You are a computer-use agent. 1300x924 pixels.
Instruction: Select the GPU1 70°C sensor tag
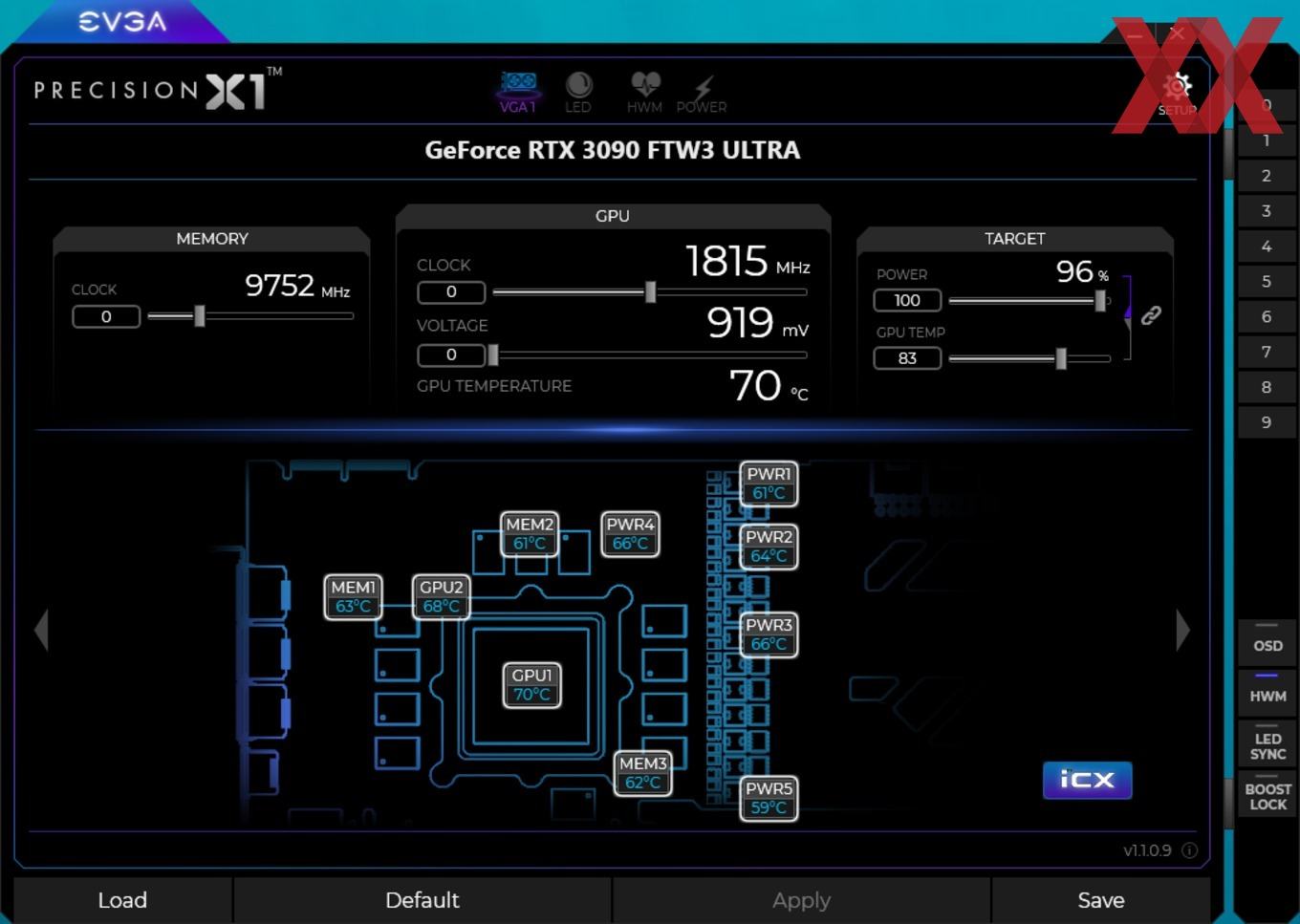531,685
